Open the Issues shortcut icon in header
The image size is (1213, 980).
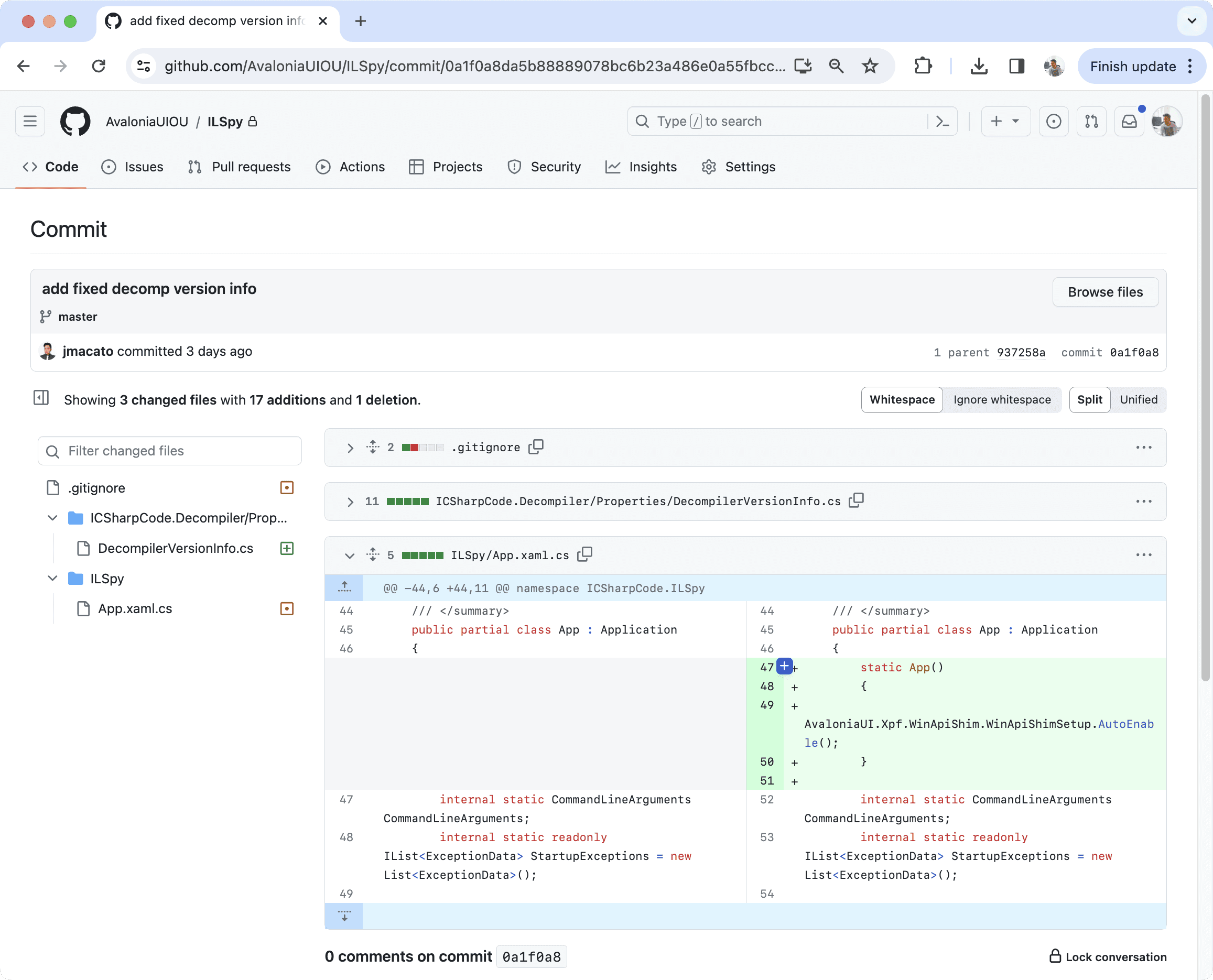(x=1053, y=122)
